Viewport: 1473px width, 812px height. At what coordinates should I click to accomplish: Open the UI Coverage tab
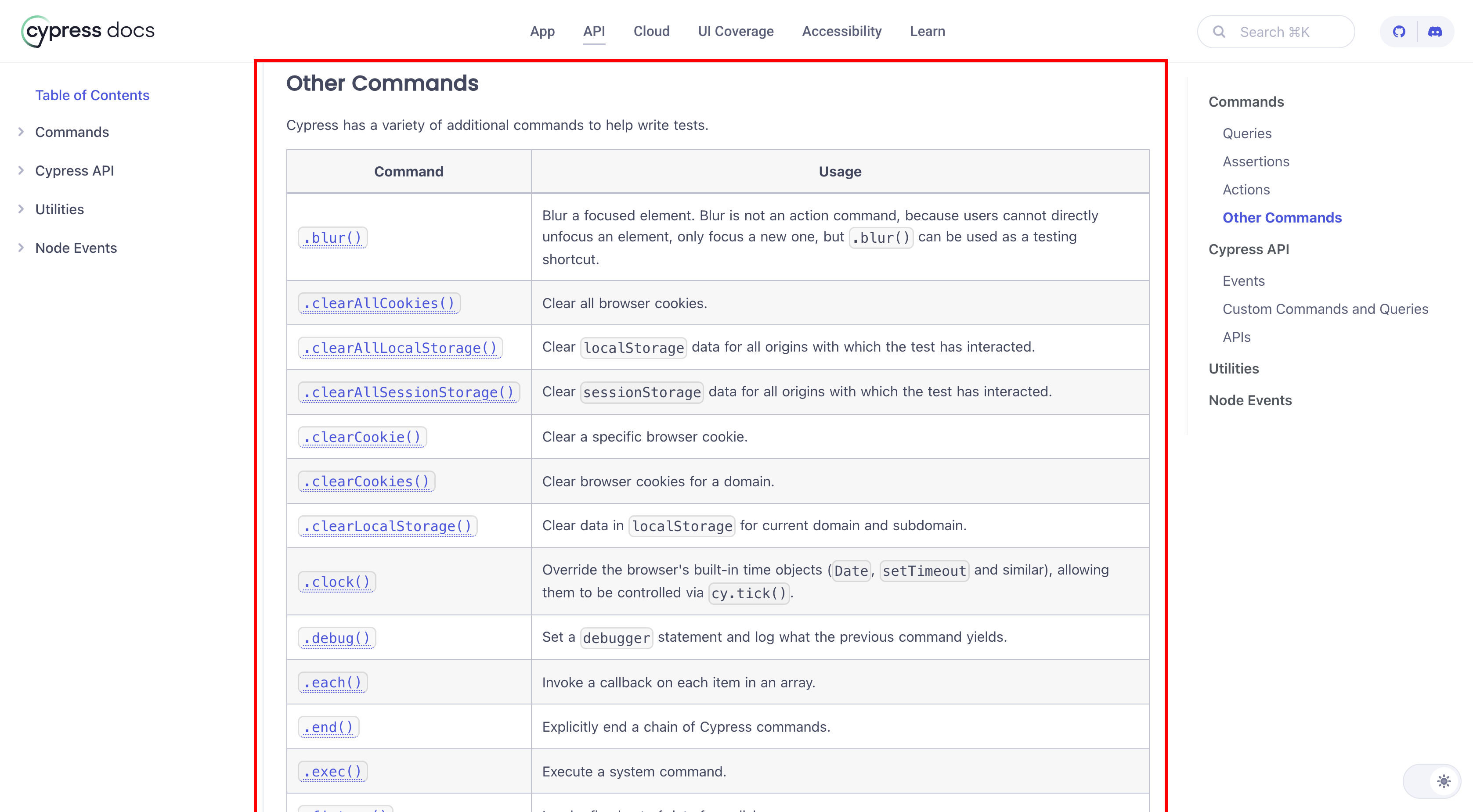click(735, 32)
